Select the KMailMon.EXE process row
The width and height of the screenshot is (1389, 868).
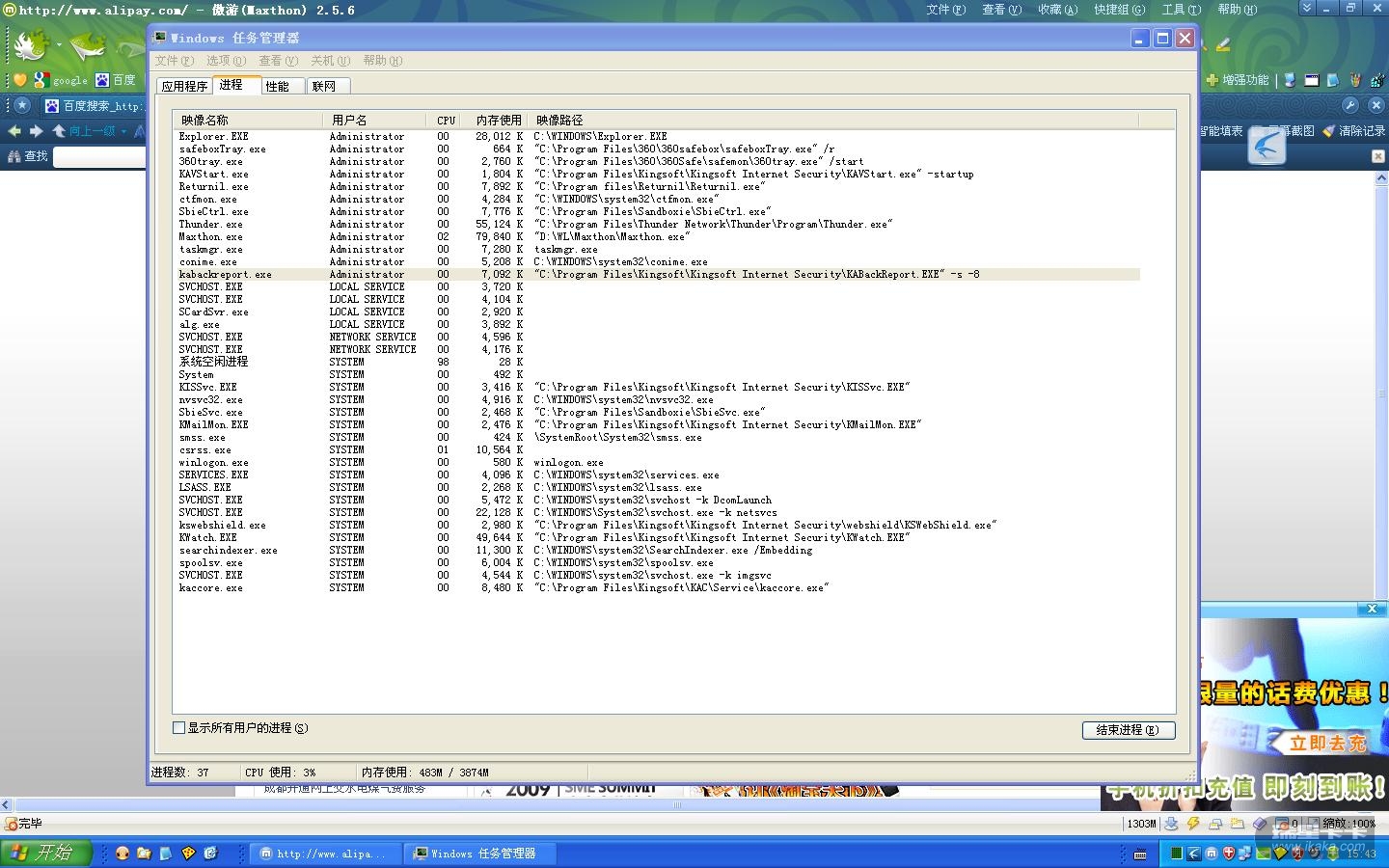pos(657,425)
